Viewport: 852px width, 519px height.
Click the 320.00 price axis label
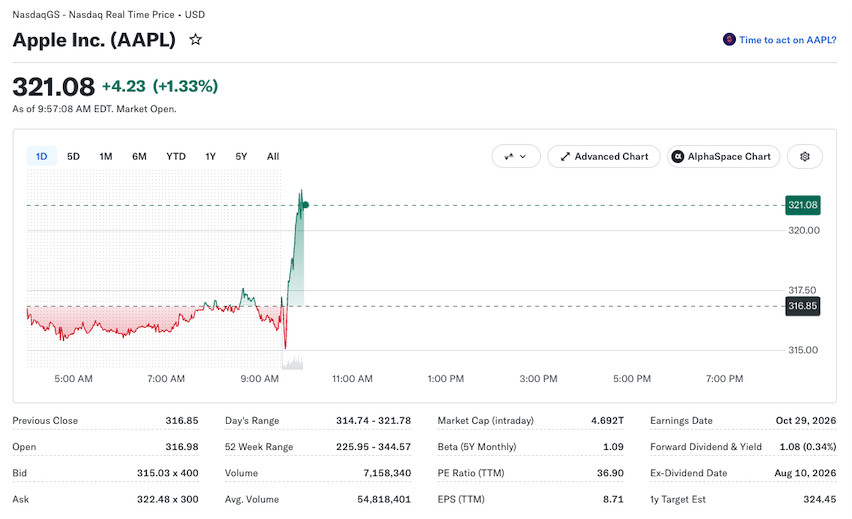tap(804, 230)
